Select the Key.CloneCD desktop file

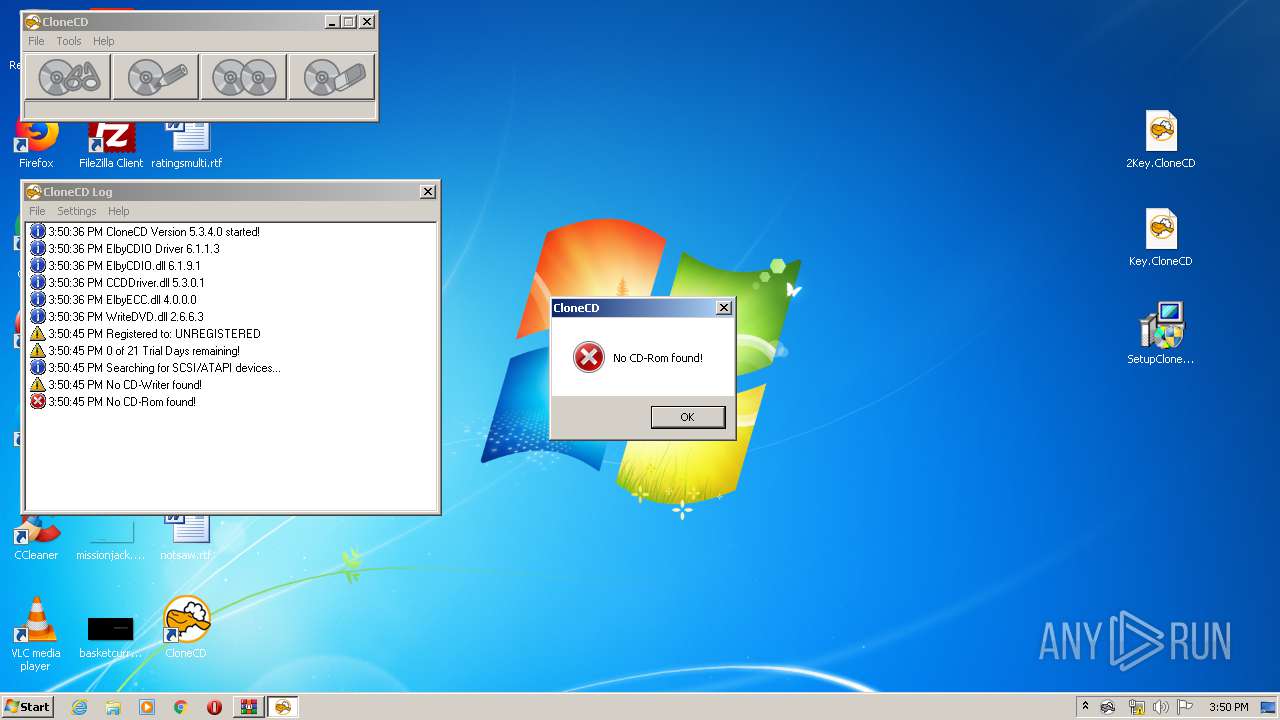pyautogui.click(x=1160, y=238)
